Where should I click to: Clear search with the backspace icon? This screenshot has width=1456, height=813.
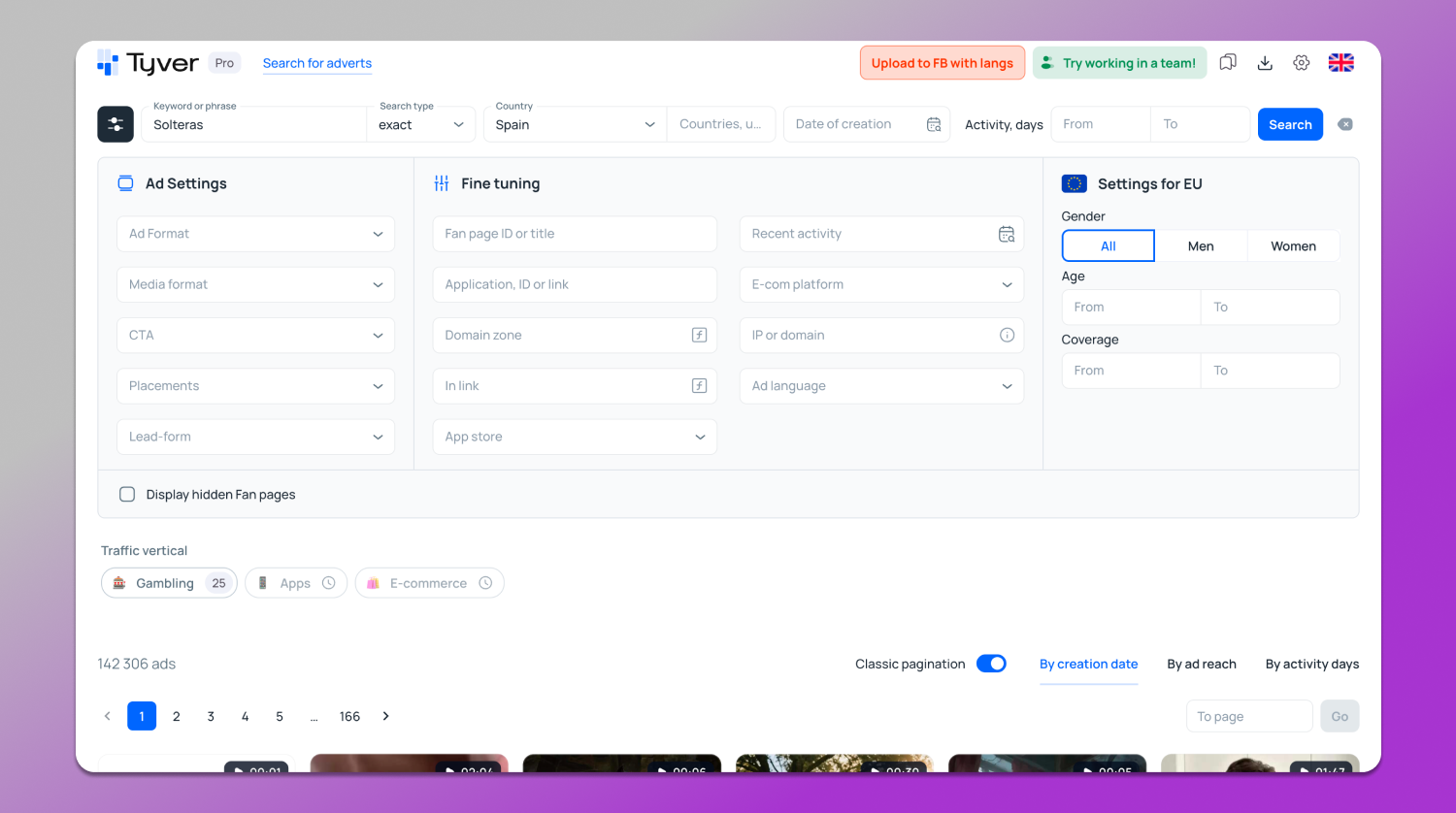tap(1344, 124)
